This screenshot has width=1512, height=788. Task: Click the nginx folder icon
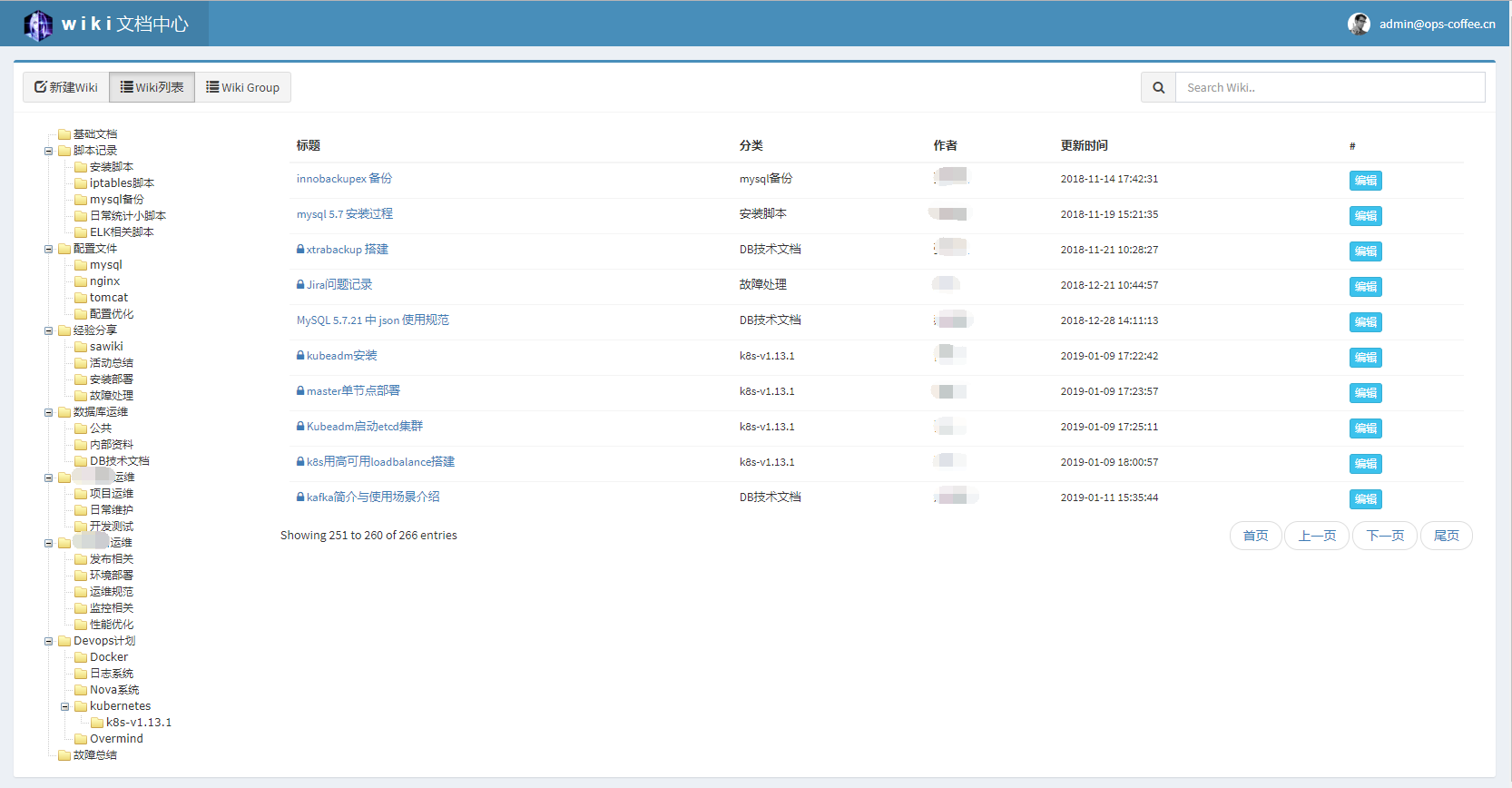pyautogui.click(x=81, y=281)
